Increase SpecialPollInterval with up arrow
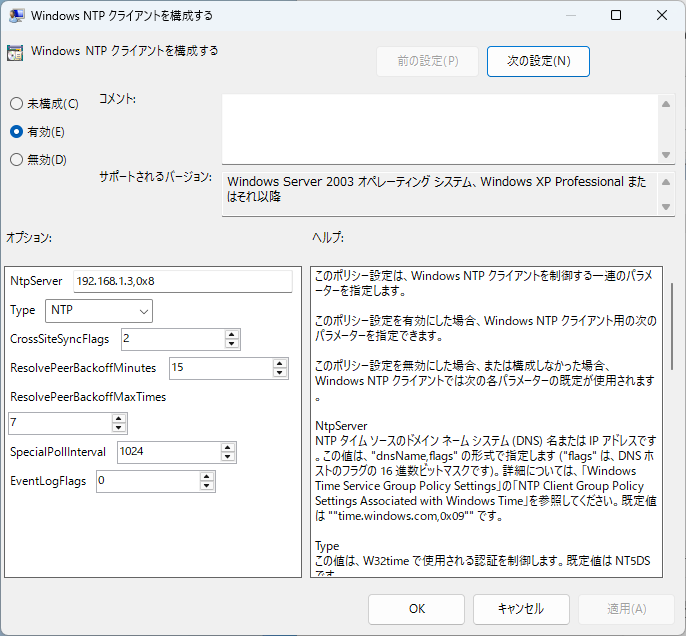 tap(228, 446)
